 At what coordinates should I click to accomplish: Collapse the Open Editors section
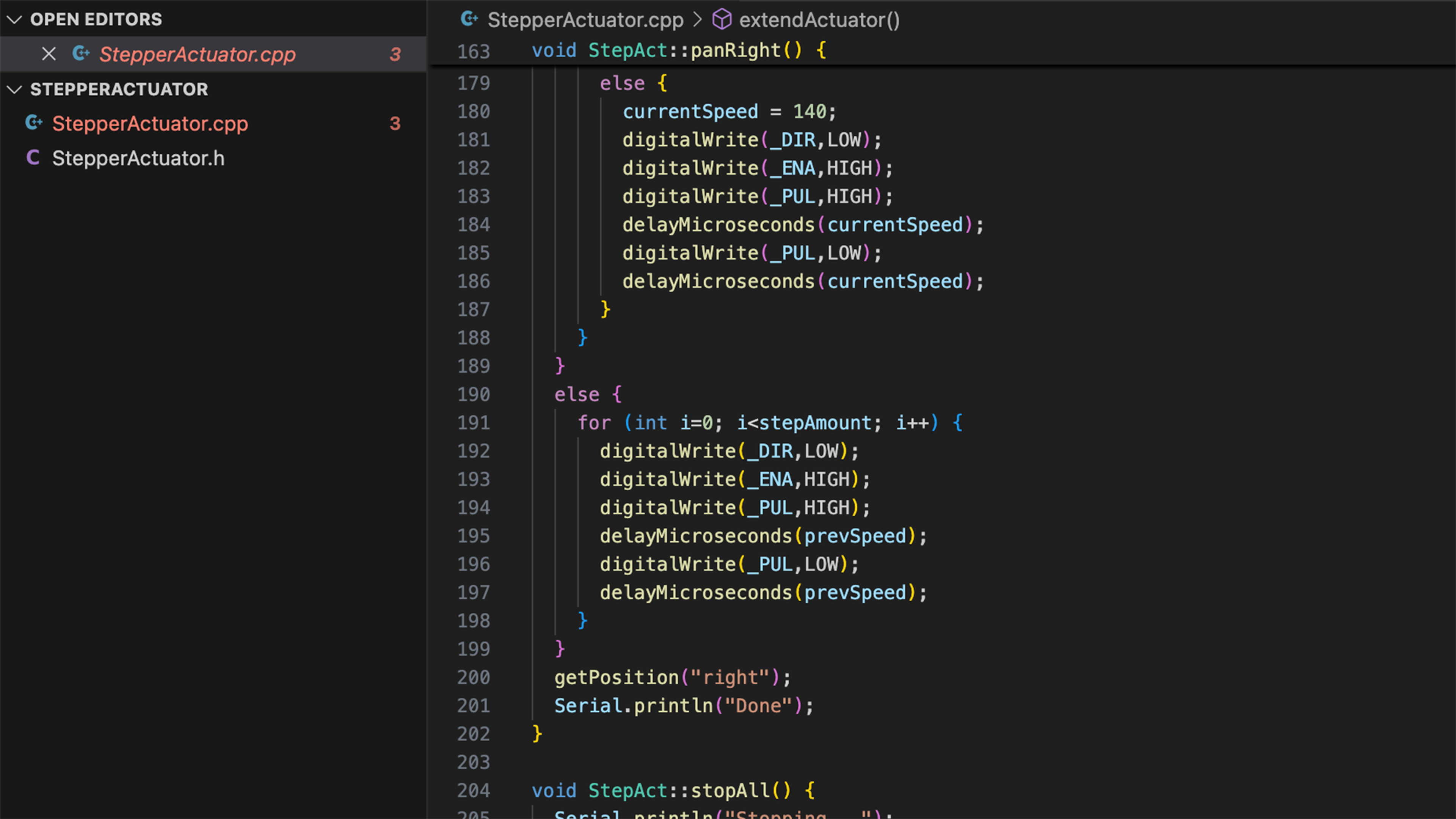pyautogui.click(x=14, y=20)
